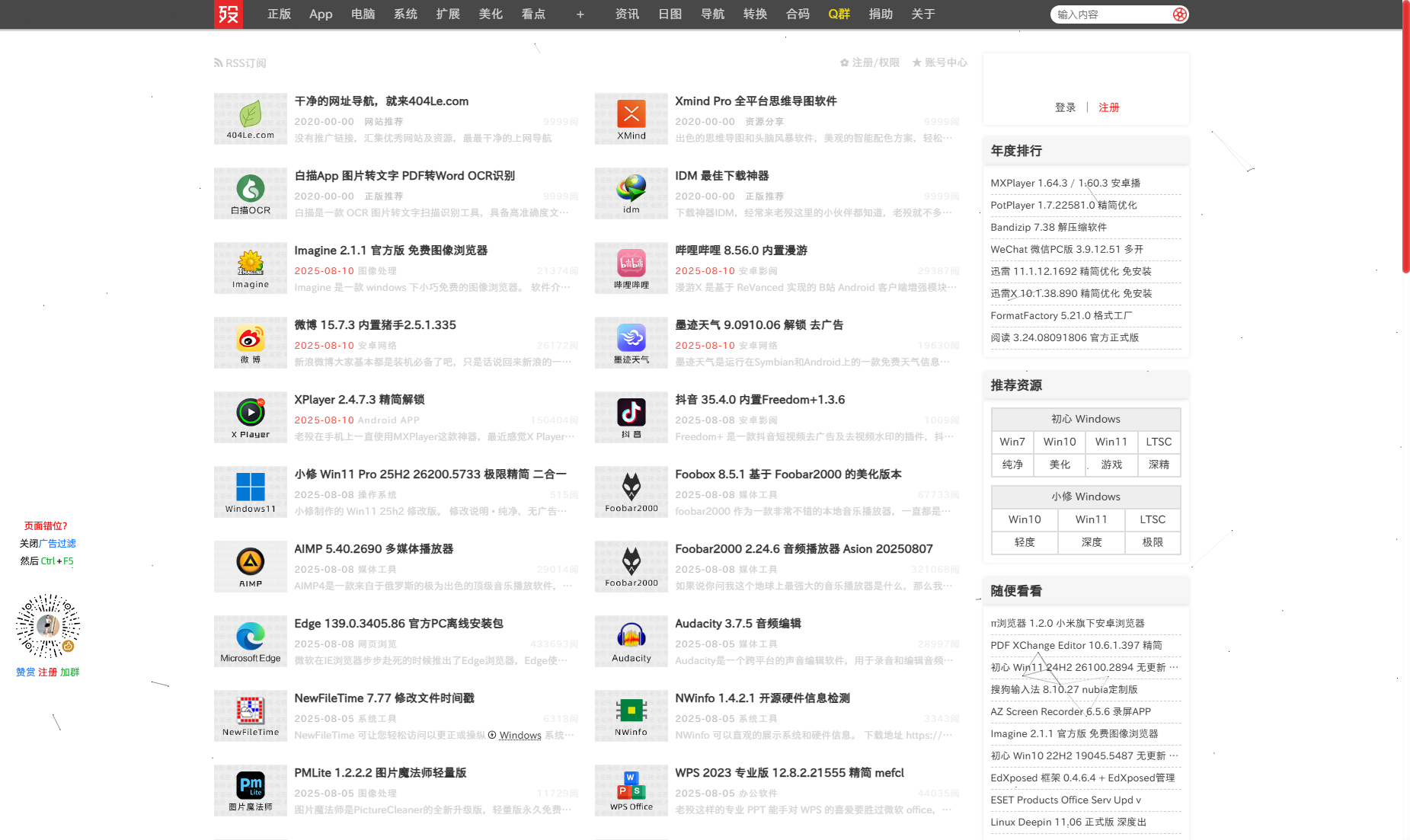Open the 404Le.com leaf thumbnail
This screenshot has width=1410, height=840.
tap(251, 119)
